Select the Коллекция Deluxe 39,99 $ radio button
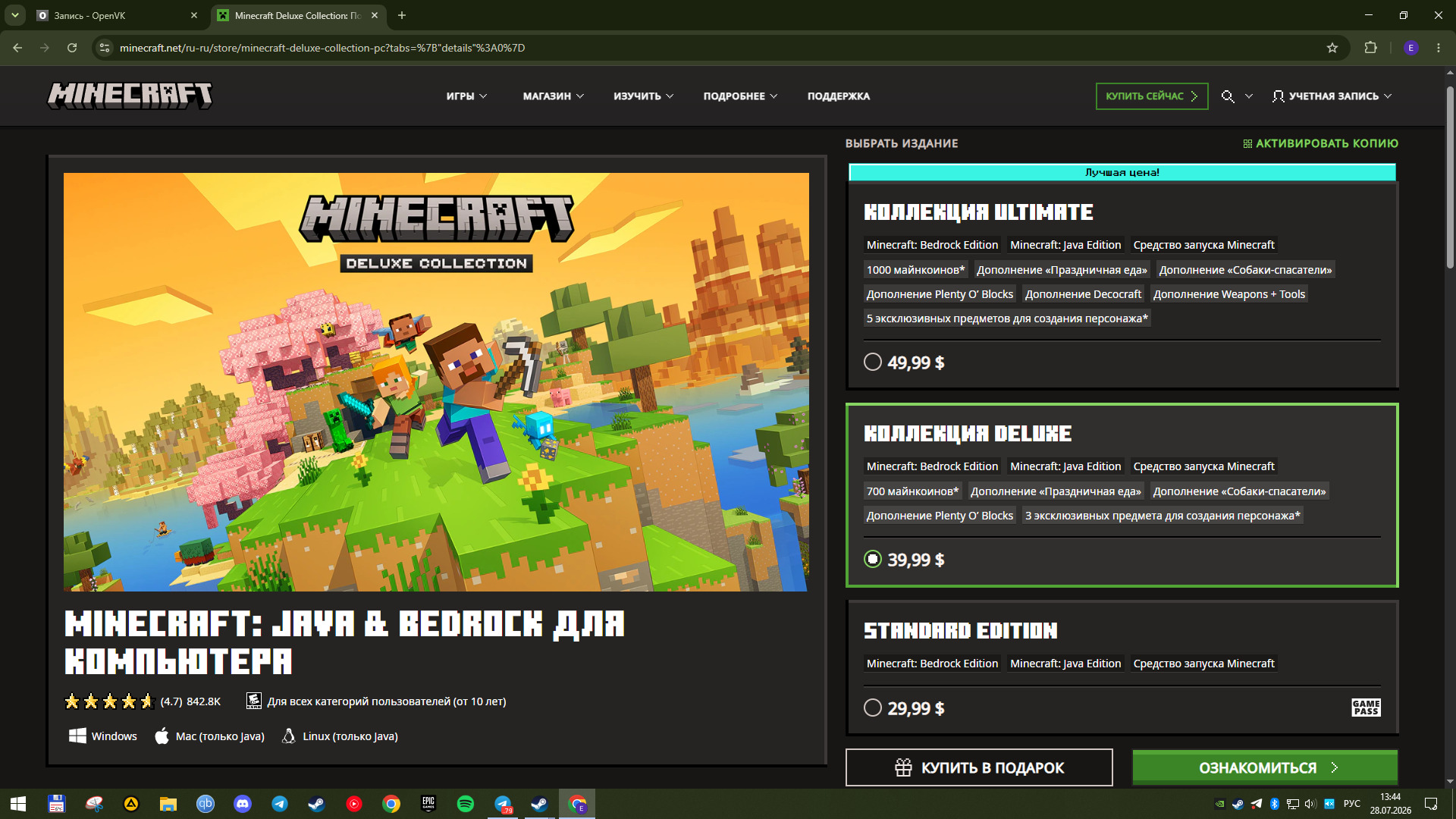The image size is (1456, 819). click(x=873, y=559)
